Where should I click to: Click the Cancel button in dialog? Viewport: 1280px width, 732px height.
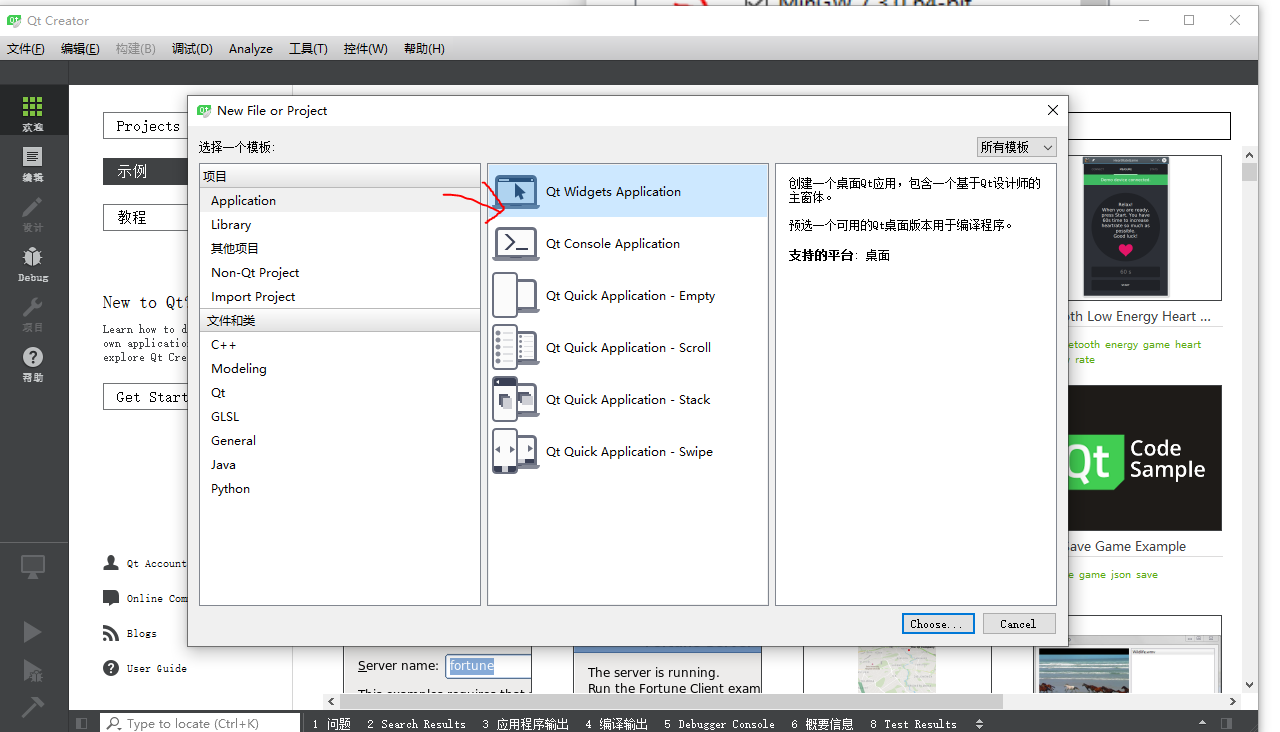(1018, 623)
